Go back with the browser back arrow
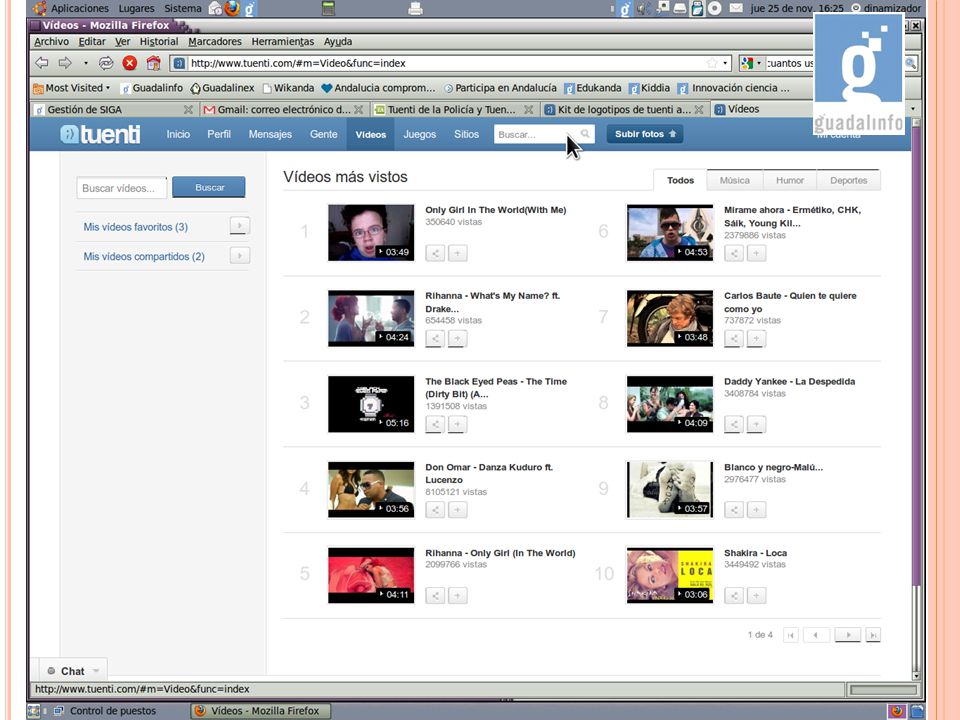 tap(42, 63)
